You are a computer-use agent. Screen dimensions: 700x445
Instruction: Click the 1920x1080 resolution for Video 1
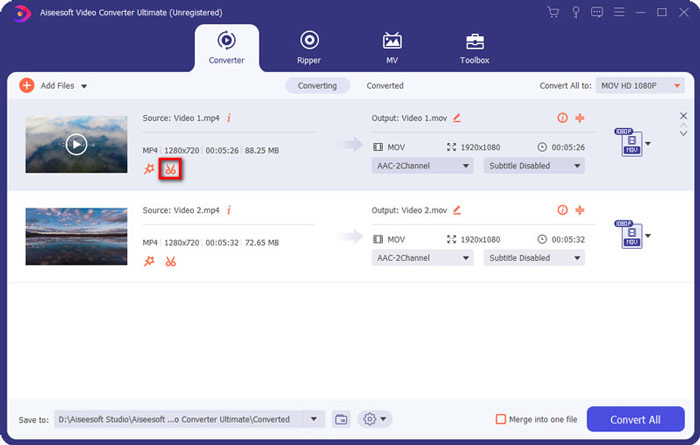click(480, 147)
